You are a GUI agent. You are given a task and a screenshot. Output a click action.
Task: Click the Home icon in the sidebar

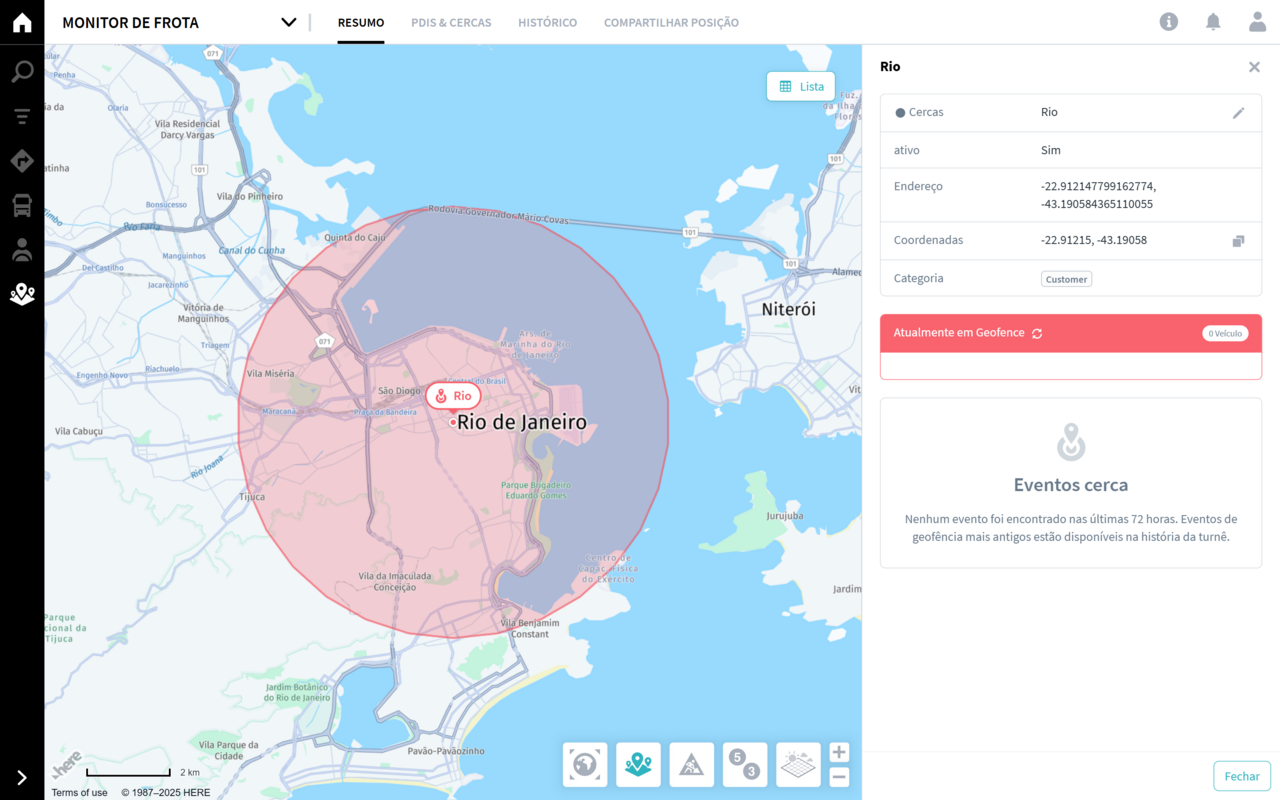(x=22, y=23)
